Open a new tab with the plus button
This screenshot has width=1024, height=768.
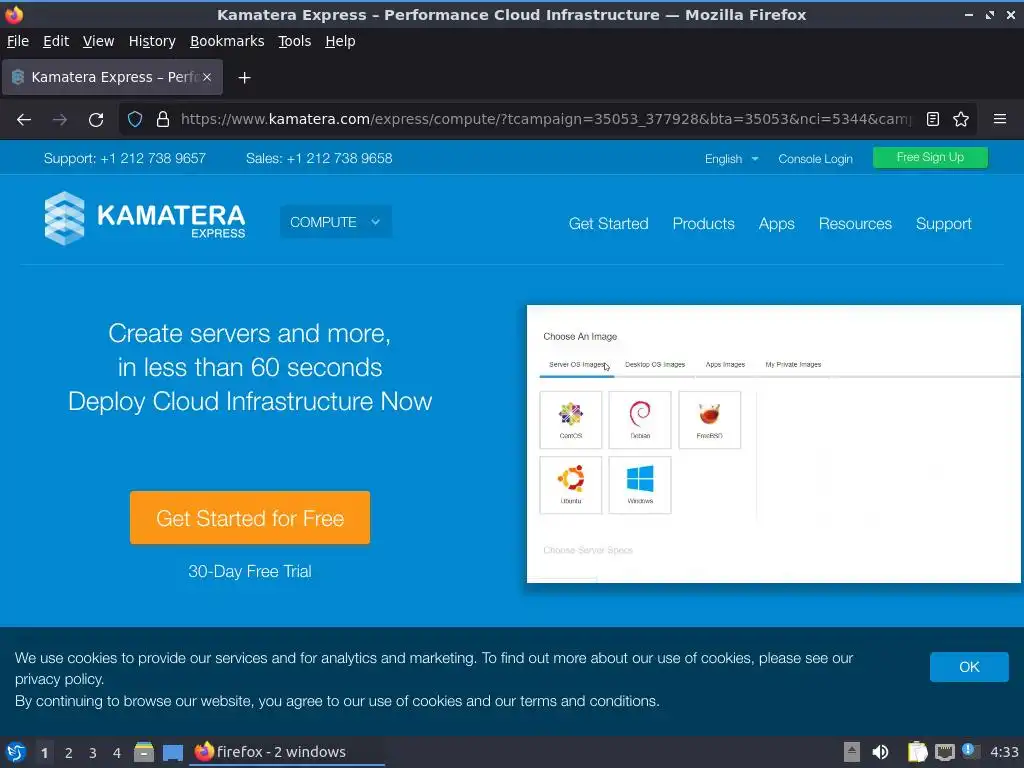coord(244,78)
